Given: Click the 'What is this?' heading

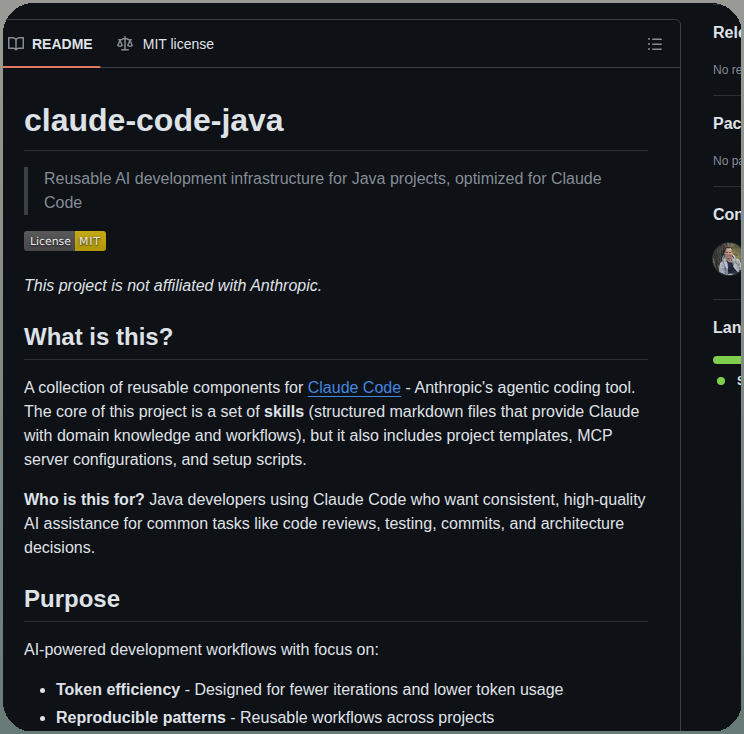Looking at the screenshot, I should point(99,337).
